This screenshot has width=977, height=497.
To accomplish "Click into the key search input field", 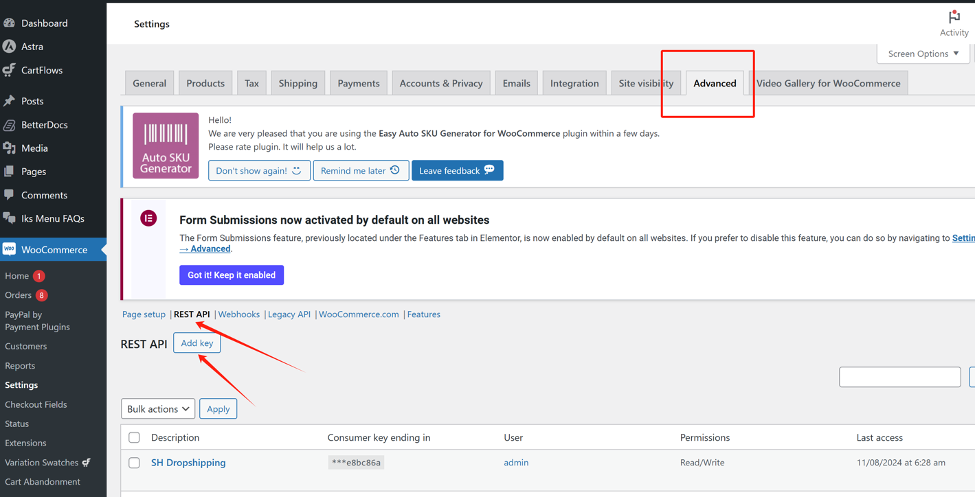I will tap(900, 377).
